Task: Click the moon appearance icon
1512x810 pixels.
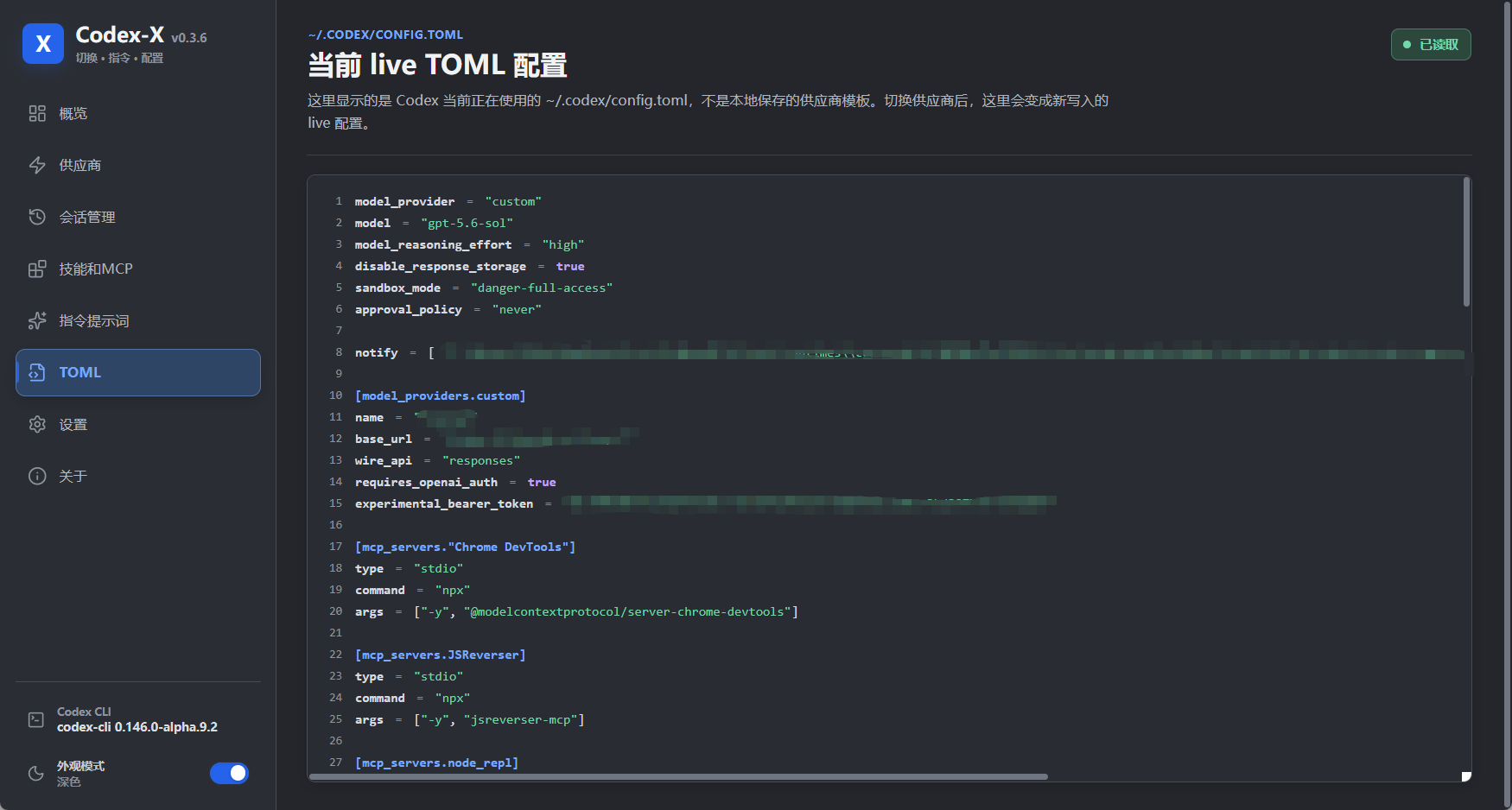Action: [36, 773]
